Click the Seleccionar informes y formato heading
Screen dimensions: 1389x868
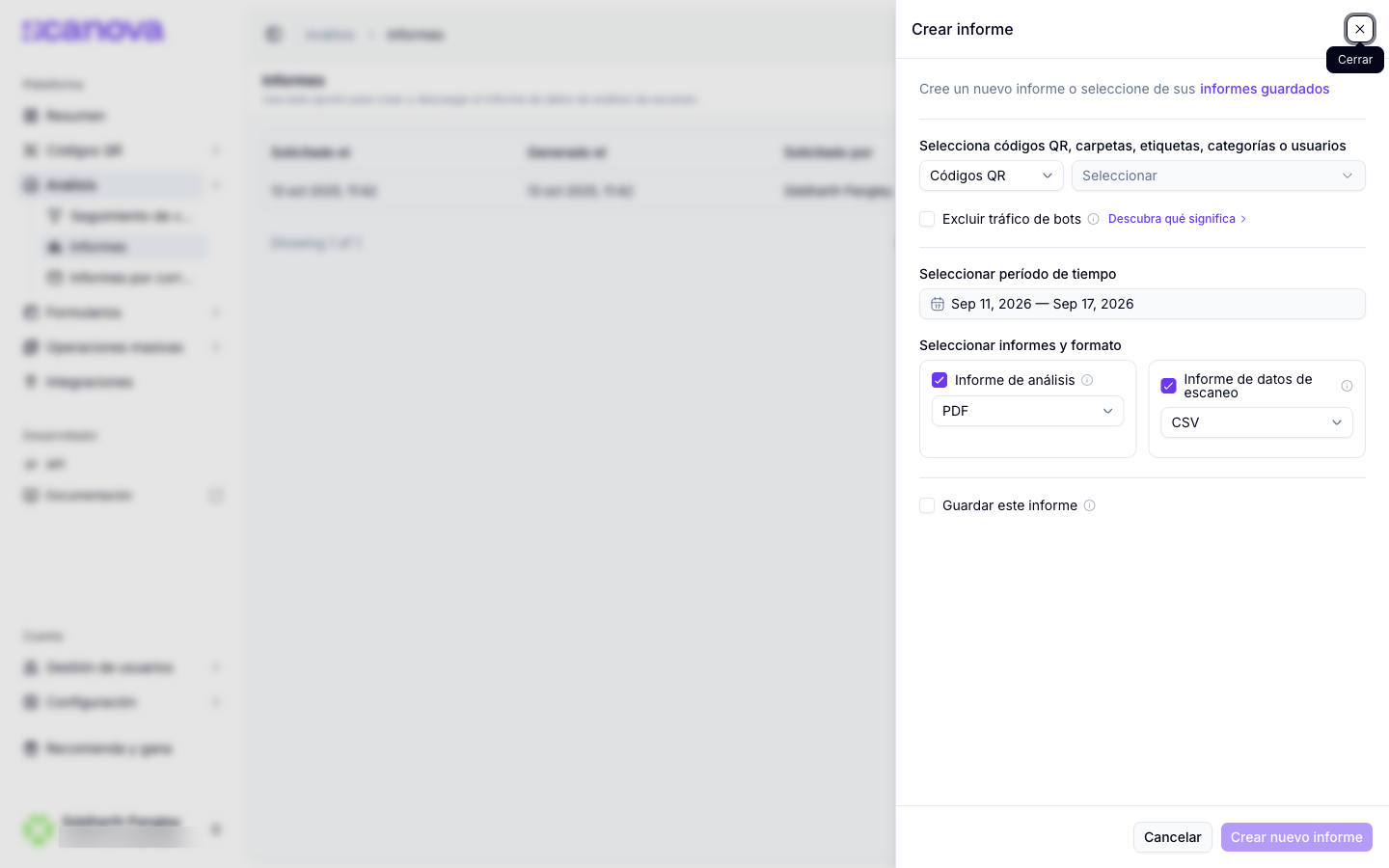click(x=1021, y=345)
